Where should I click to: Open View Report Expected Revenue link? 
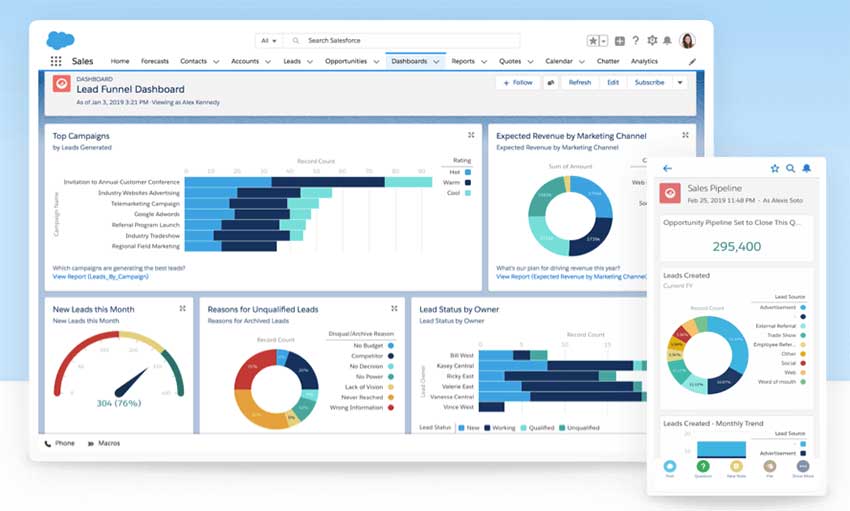571,276
